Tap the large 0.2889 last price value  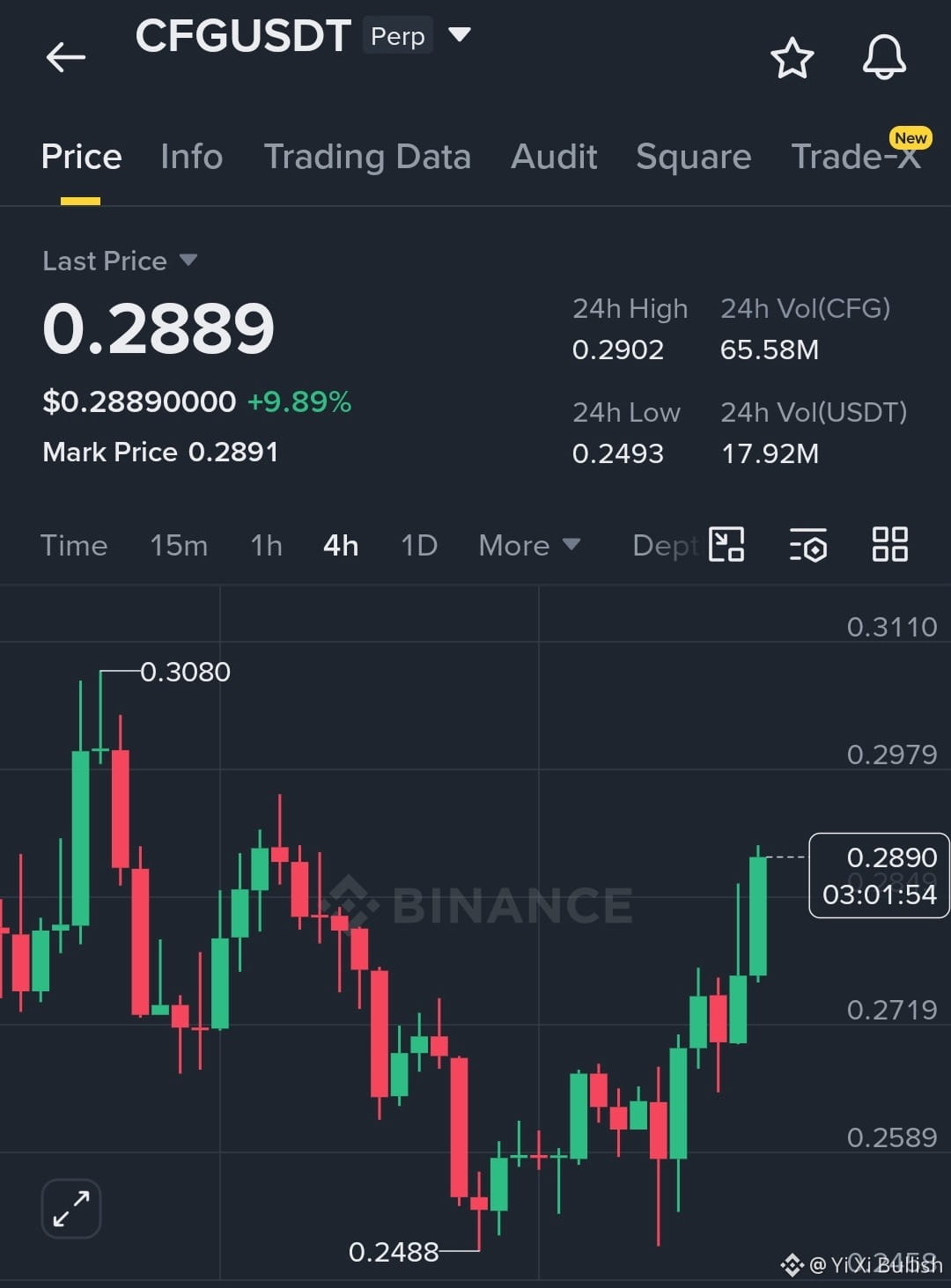(x=158, y=328)
